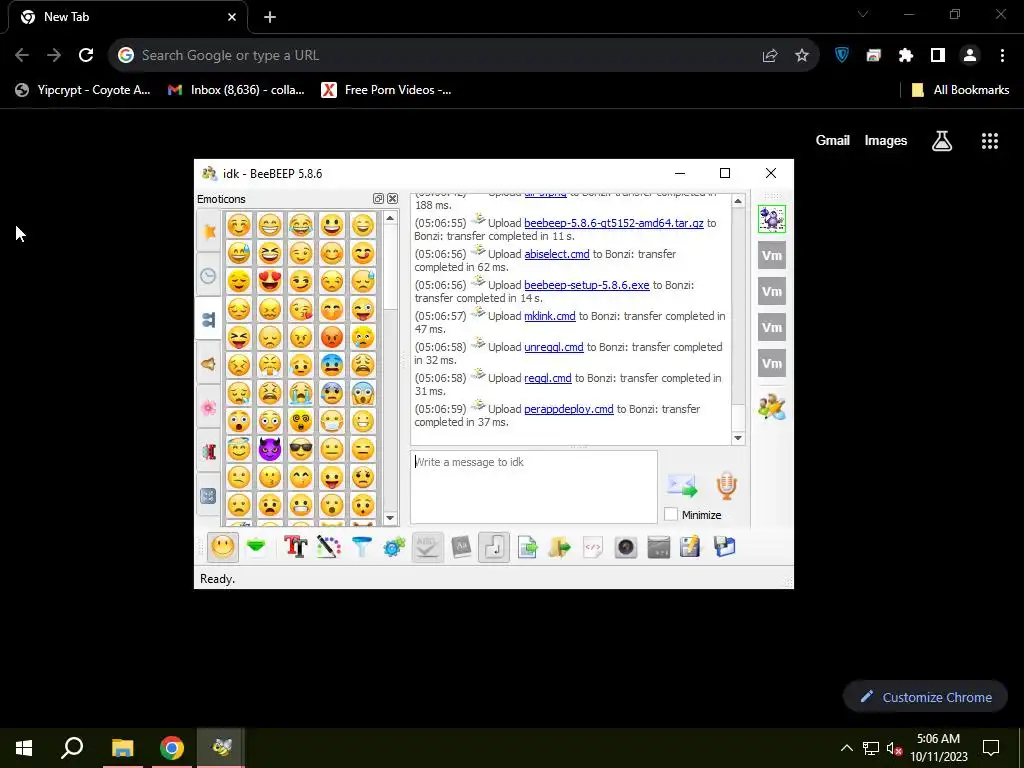
Task: Click the Customize Chrome button
Action: click(x=926, y=697)
